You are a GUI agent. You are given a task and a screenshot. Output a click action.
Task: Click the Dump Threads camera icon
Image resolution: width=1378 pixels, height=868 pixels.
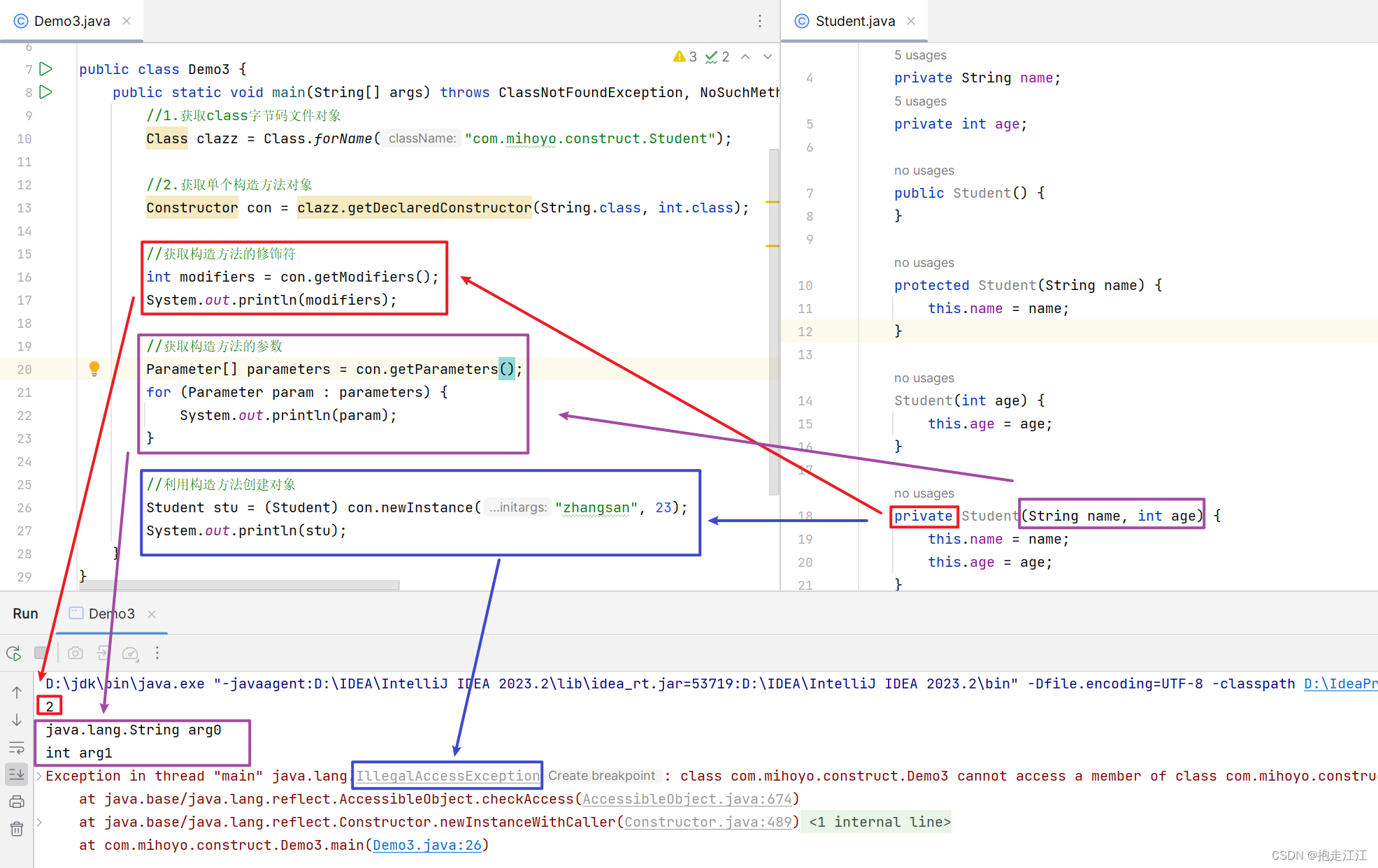click(x=76, y=653)
